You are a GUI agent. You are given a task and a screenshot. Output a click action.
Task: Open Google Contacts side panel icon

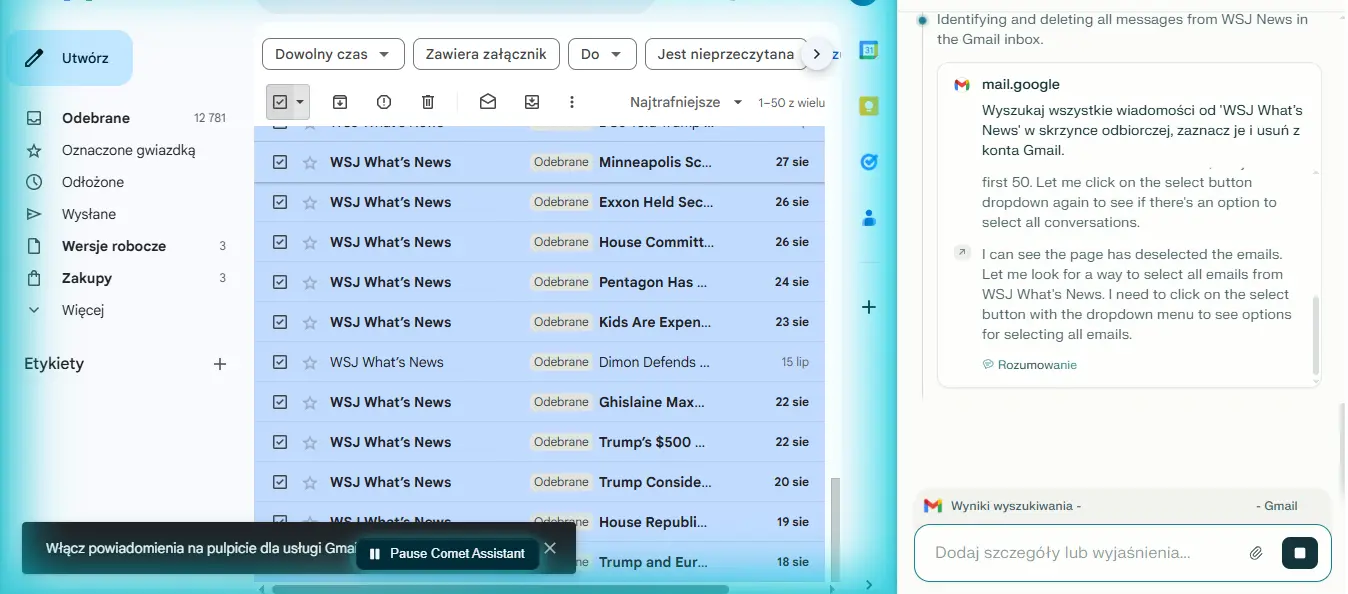point(869,217)
